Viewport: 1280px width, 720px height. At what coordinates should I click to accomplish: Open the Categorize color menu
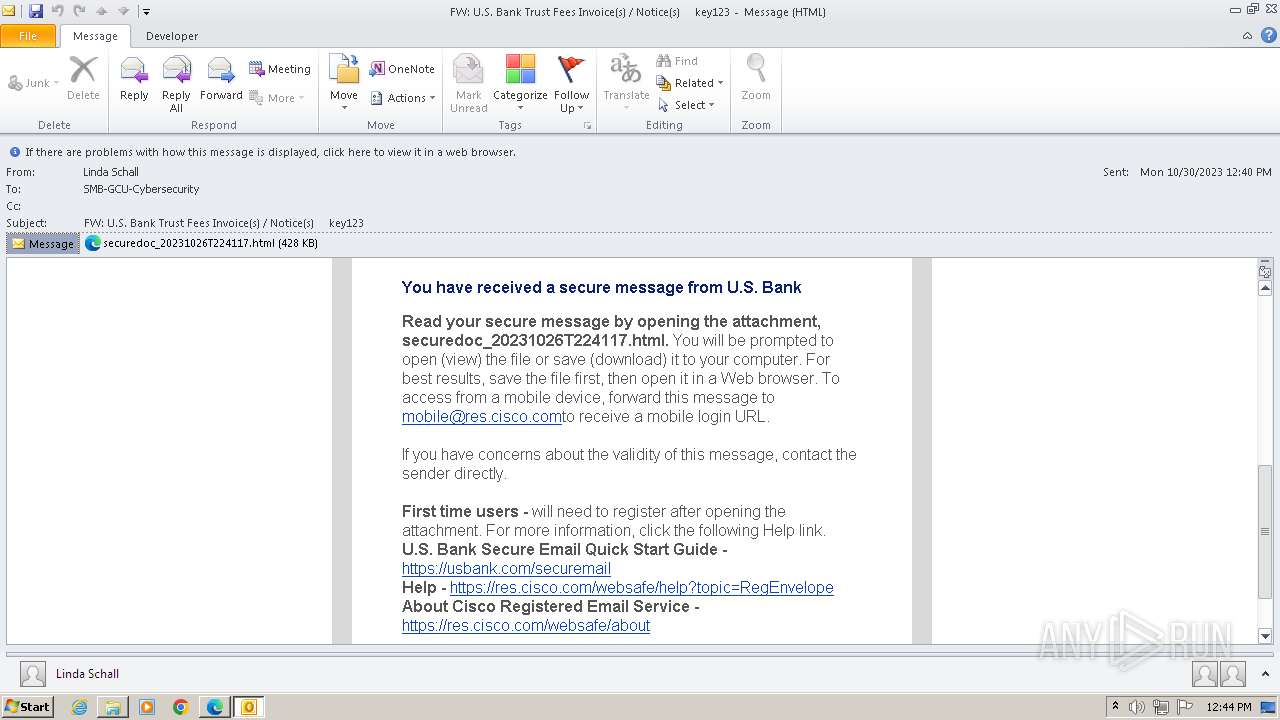click(x=520, y=83)
